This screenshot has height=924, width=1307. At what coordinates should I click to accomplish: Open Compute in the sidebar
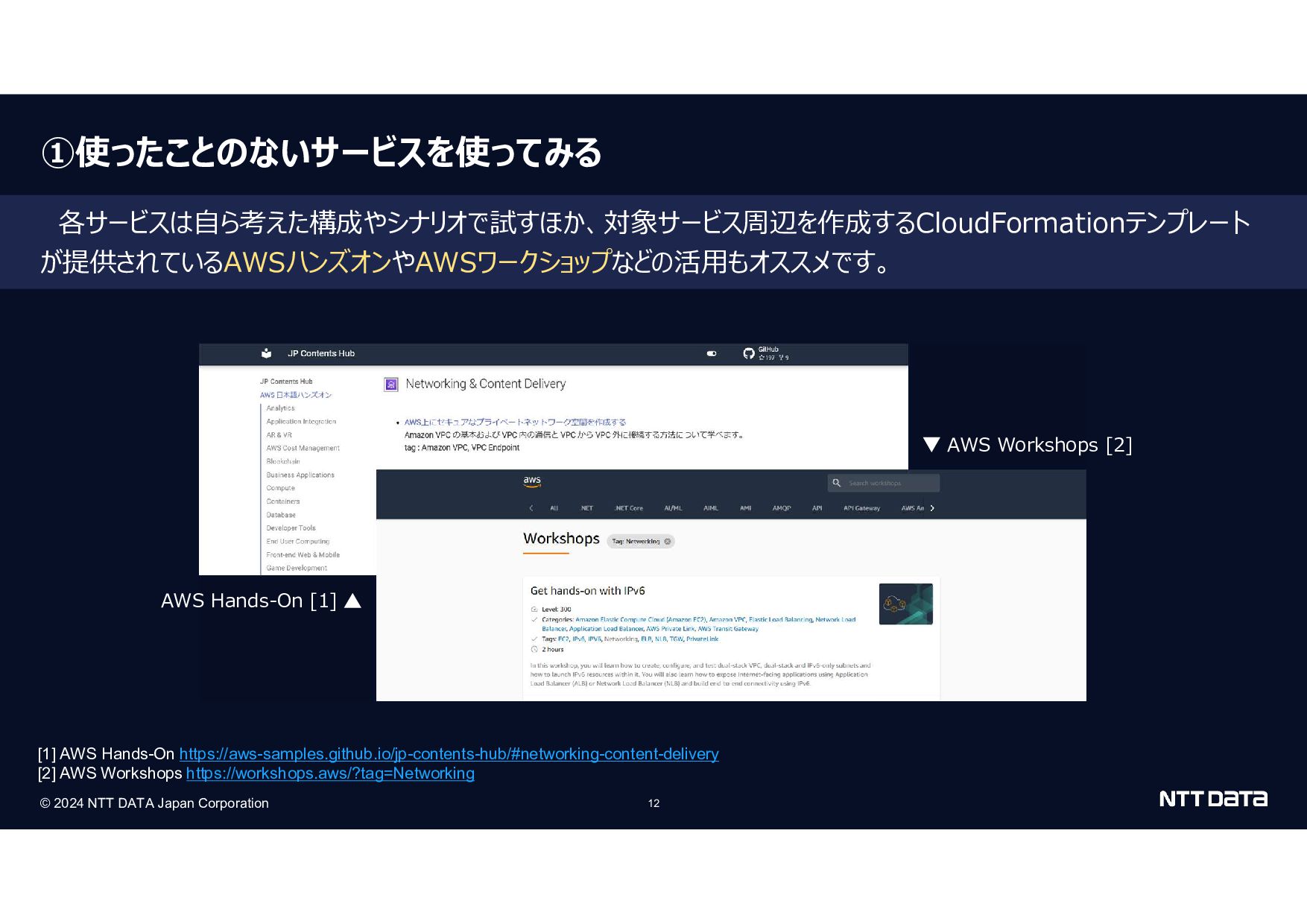280,489
